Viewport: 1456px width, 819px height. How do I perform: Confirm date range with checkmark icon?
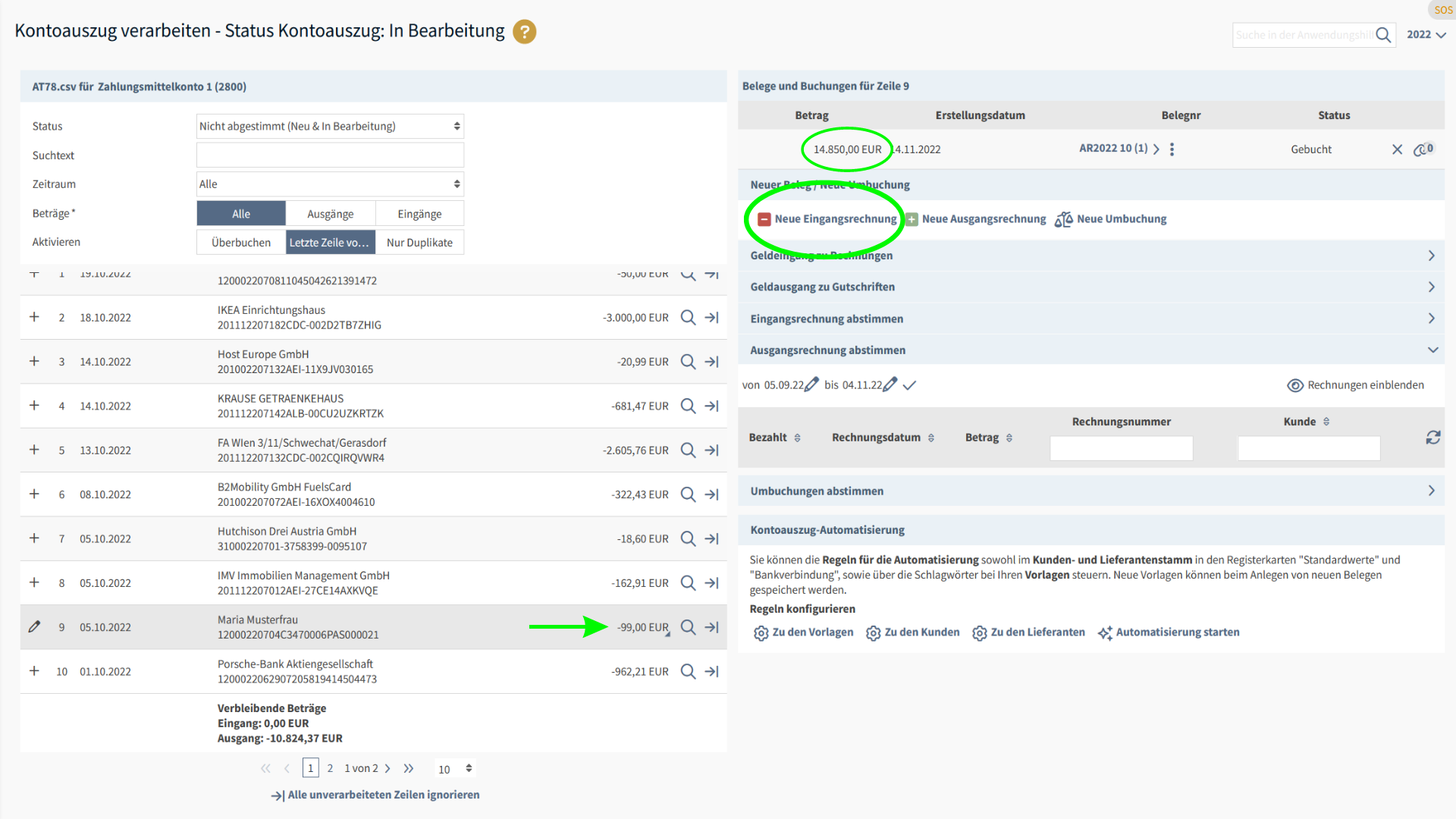pos(910,385)
